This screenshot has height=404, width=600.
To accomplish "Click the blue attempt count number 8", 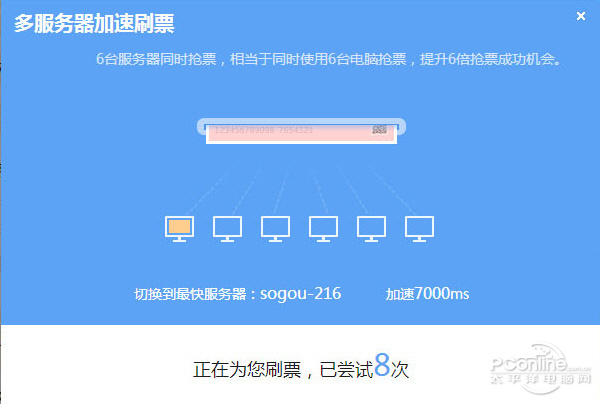I will point(382,365).
